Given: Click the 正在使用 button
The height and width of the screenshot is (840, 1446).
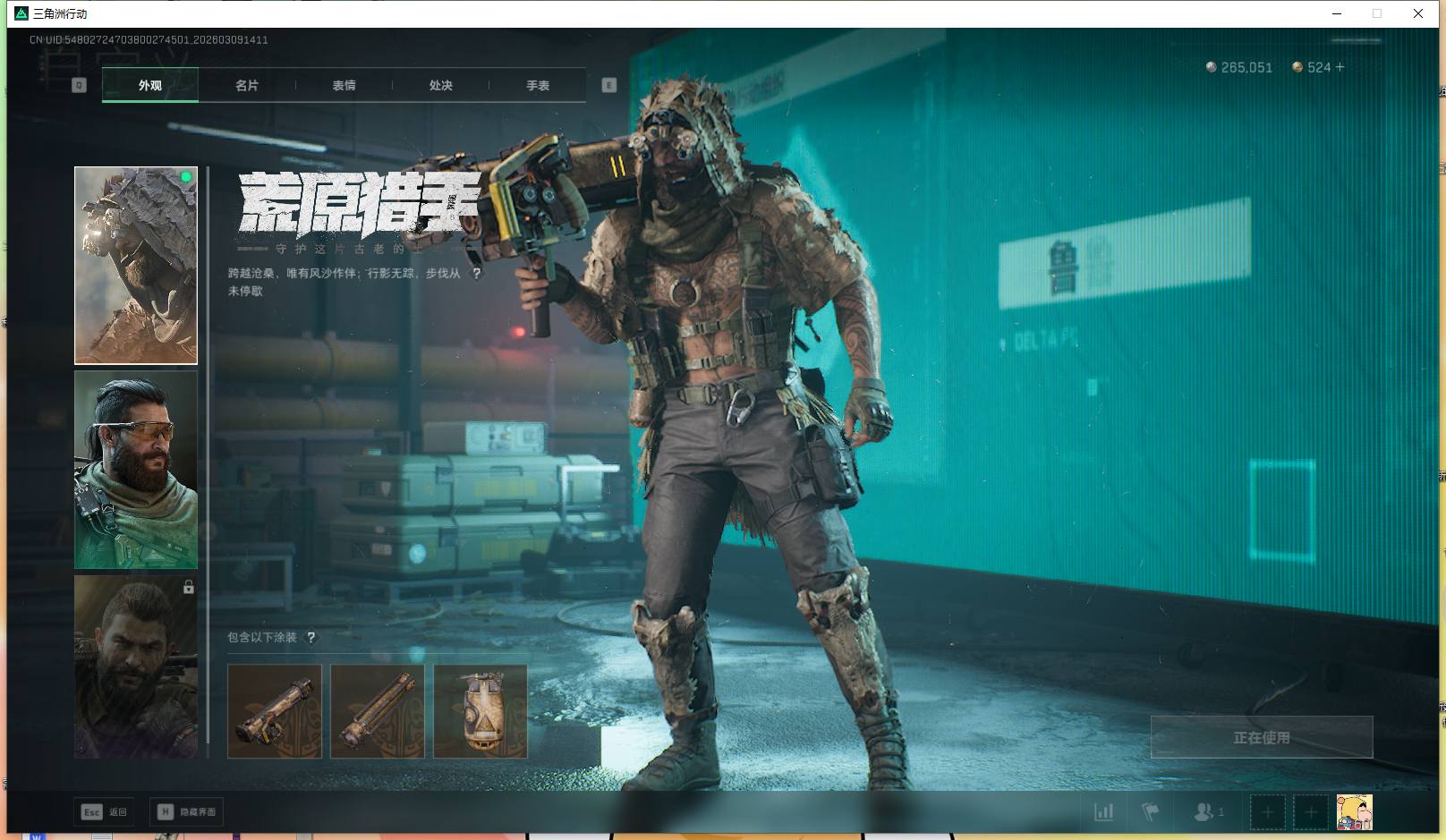Looking at the screenshot, I should pos(1262,737).
